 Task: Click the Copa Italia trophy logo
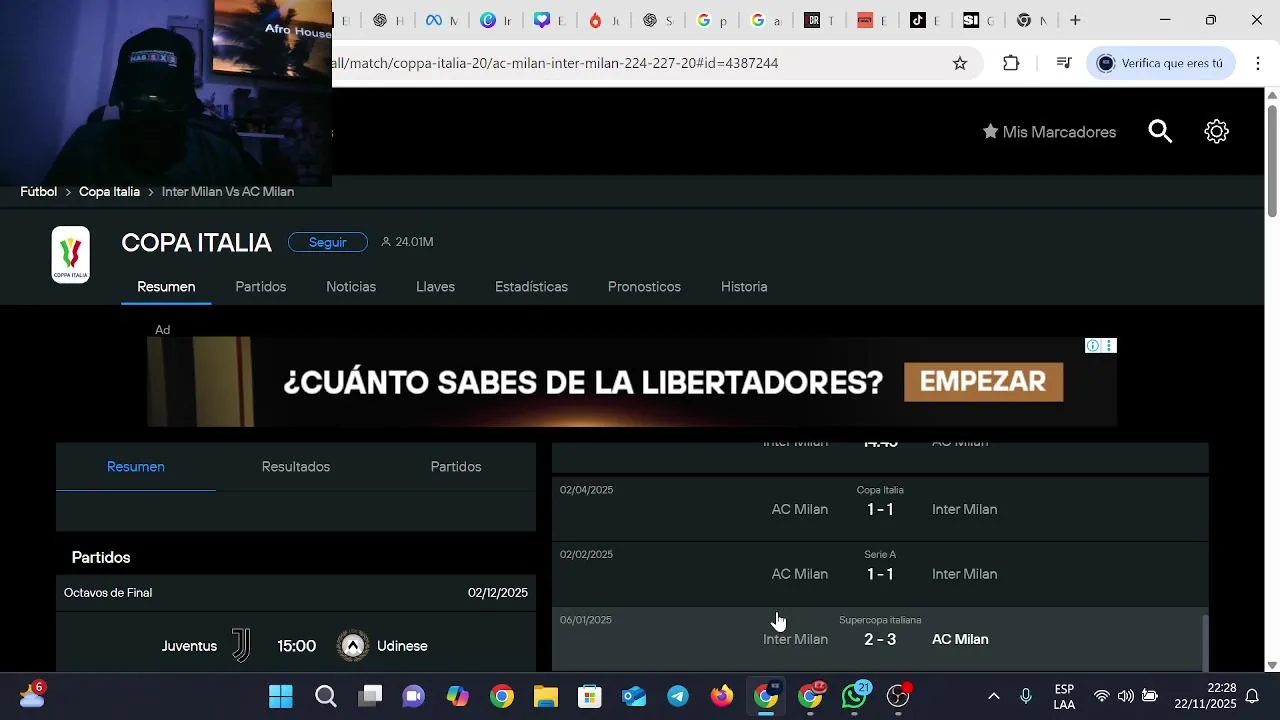click(x=71, y=255)
